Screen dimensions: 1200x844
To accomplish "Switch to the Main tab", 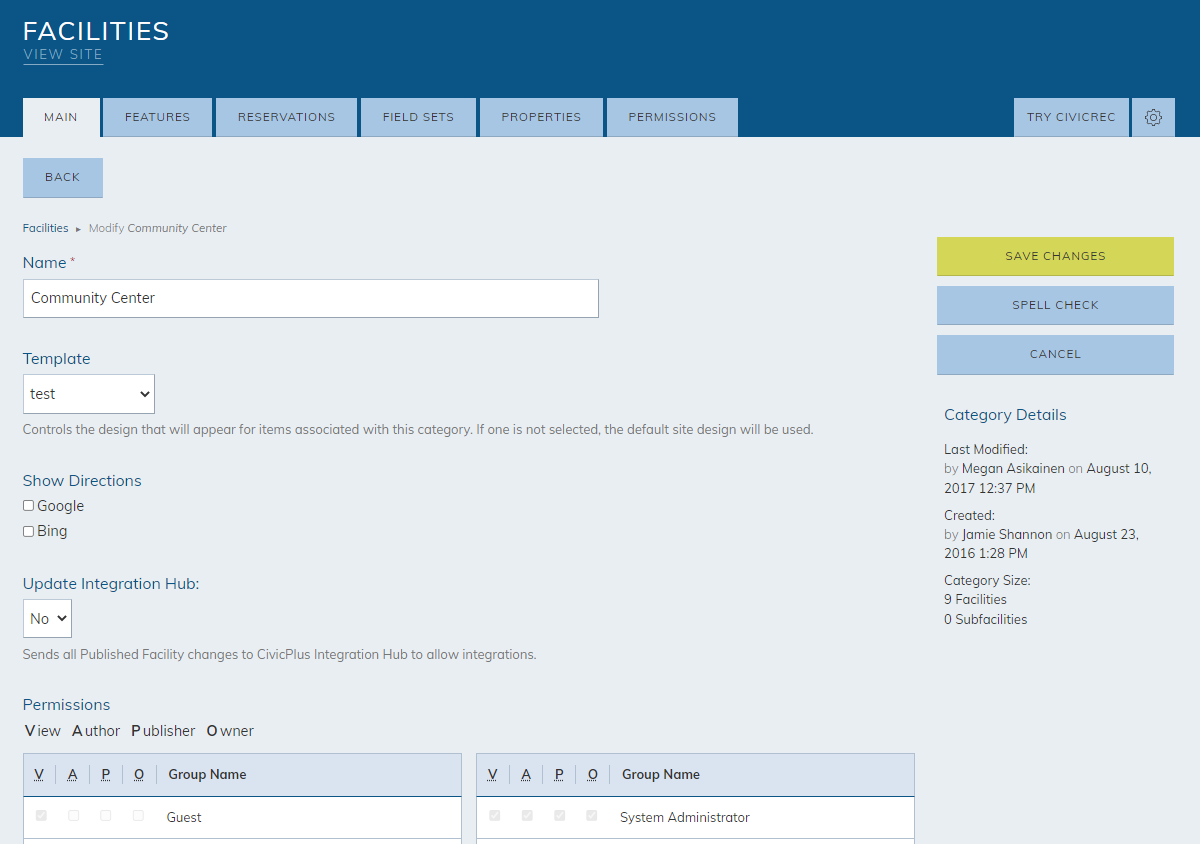I will click(x=61, y=117).
